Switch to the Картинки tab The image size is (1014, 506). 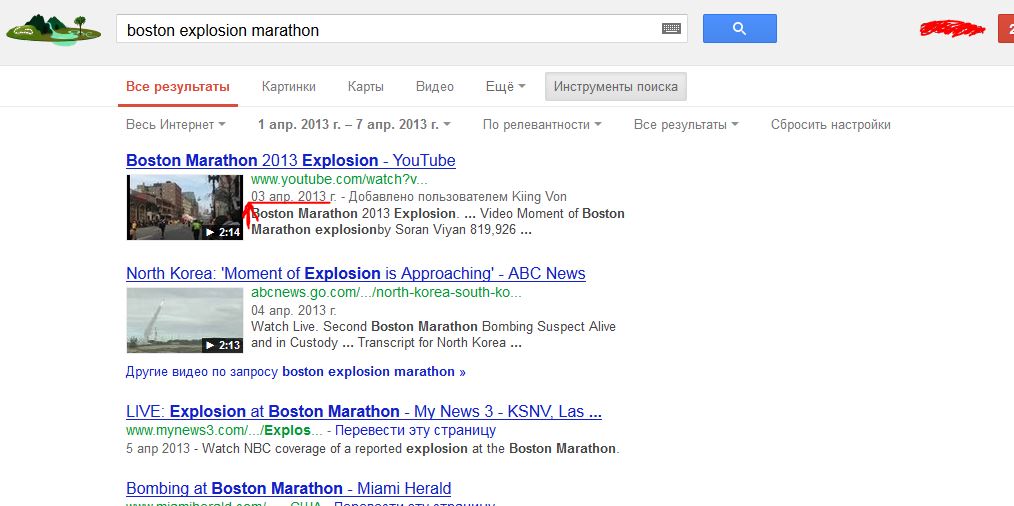click(288, 87)
